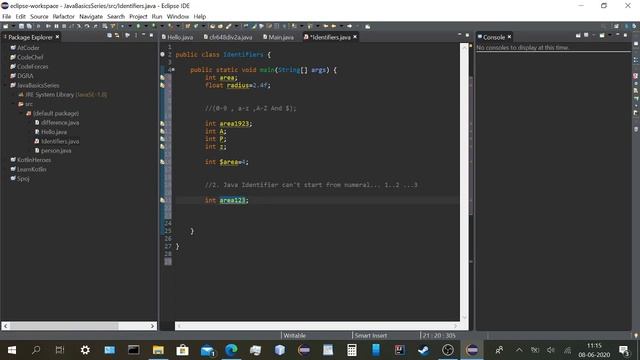Click the Save All toolbar icon
The image size is (640, 360).
point(29,26)
